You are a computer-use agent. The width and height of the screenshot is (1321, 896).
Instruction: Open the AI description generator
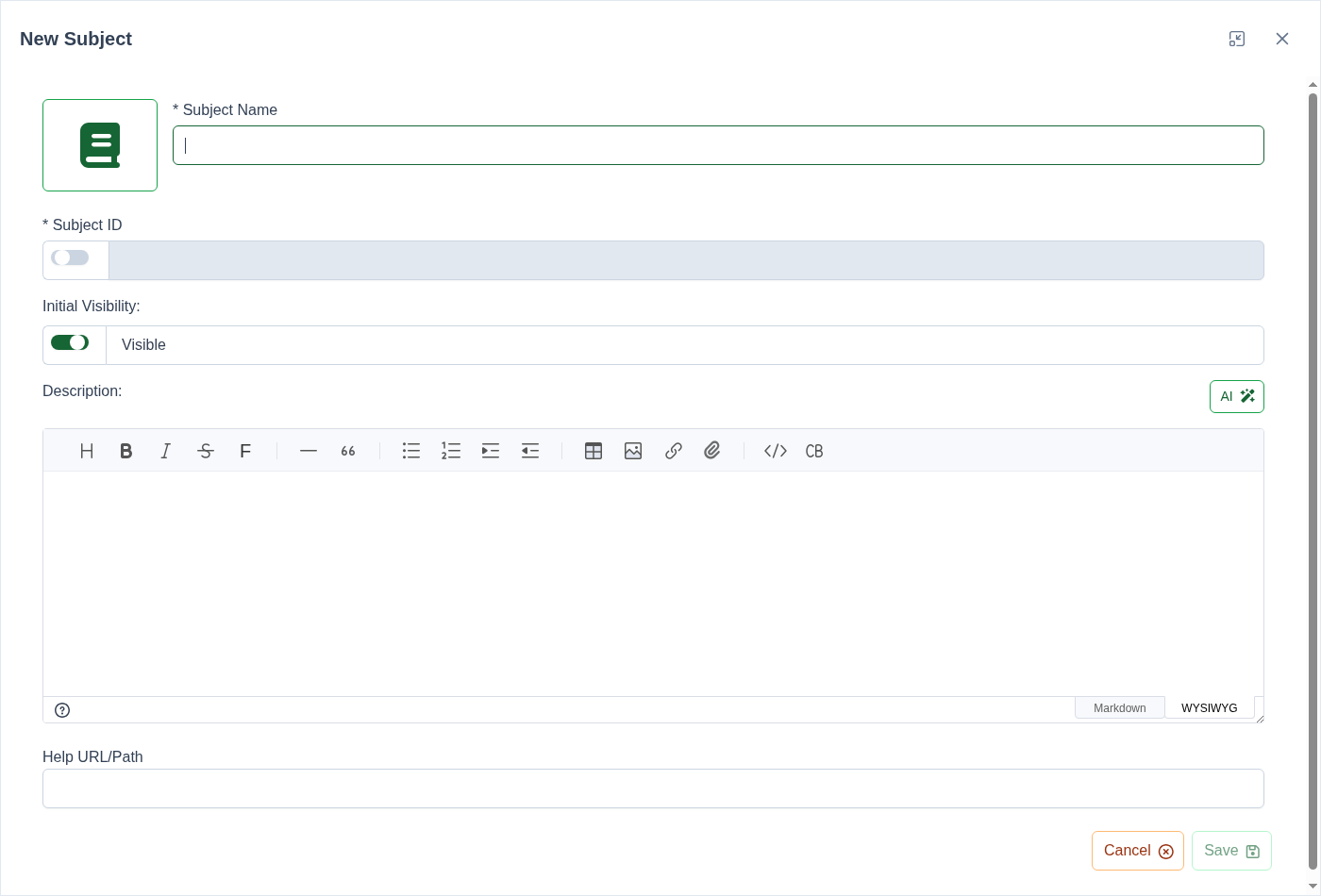1237,396
